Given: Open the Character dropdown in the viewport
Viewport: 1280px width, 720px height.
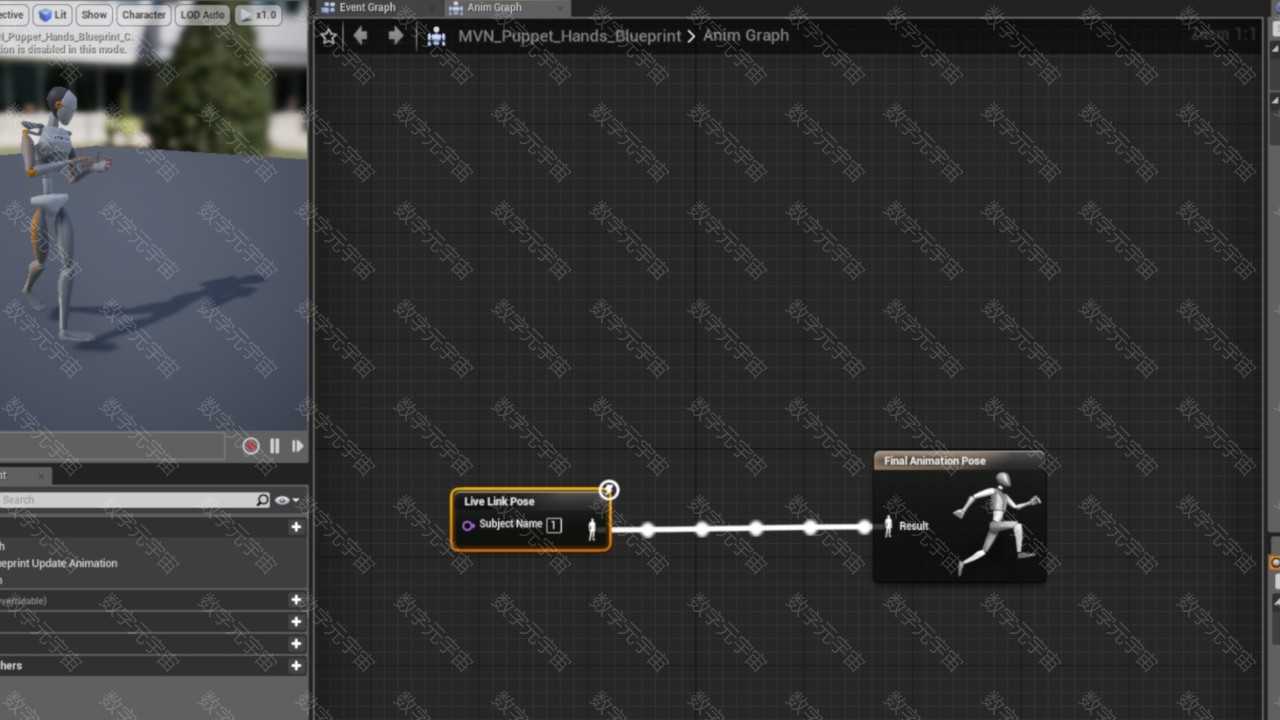Looking at the screenshot, I should coord(144,15).
